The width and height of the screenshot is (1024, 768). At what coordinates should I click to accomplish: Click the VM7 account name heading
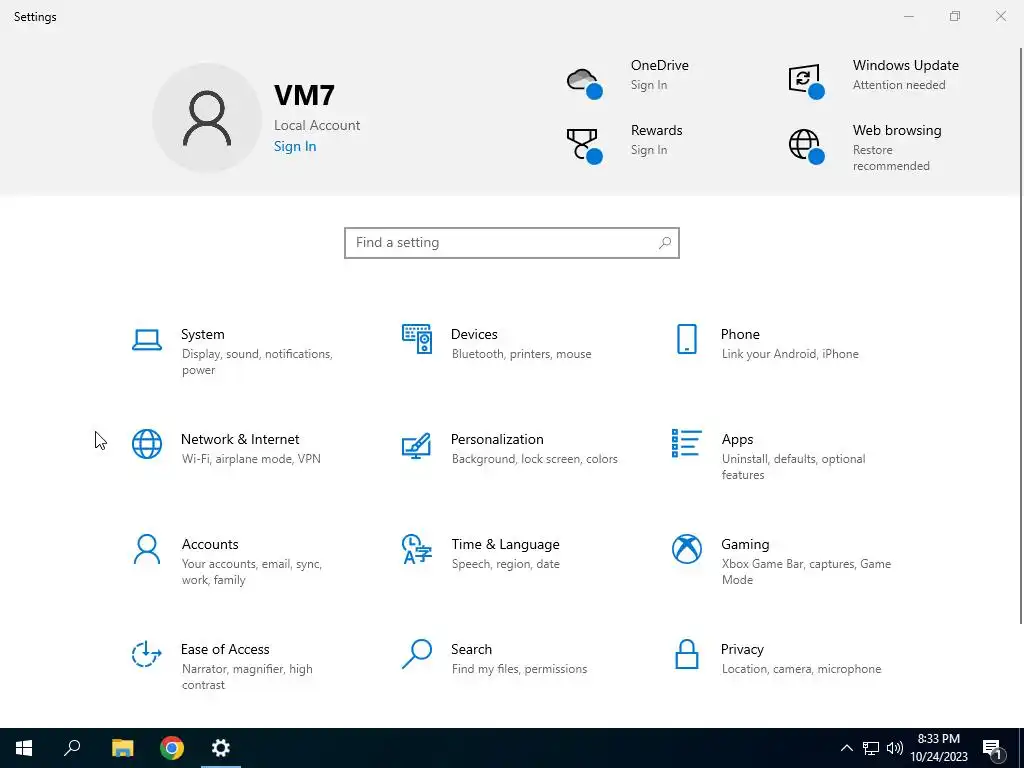point(304,95)
